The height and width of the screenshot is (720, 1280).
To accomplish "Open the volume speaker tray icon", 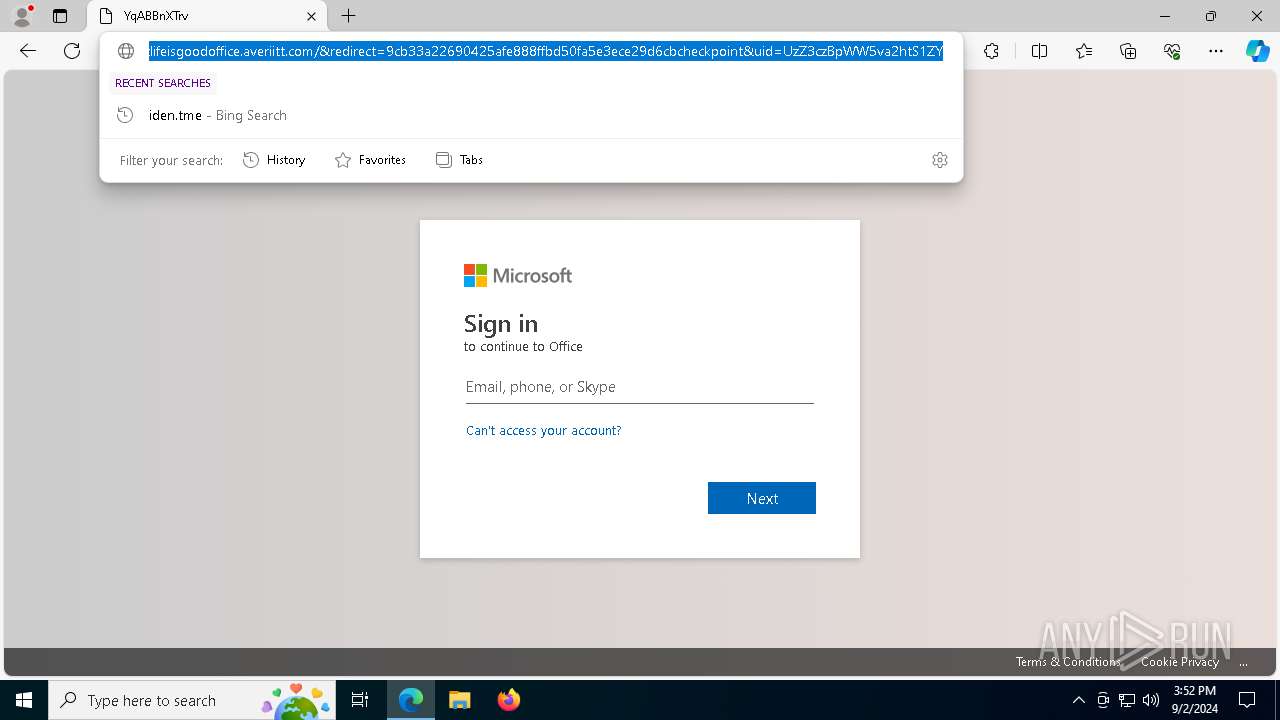I will pyautogui.click(x=1151, y=700).
